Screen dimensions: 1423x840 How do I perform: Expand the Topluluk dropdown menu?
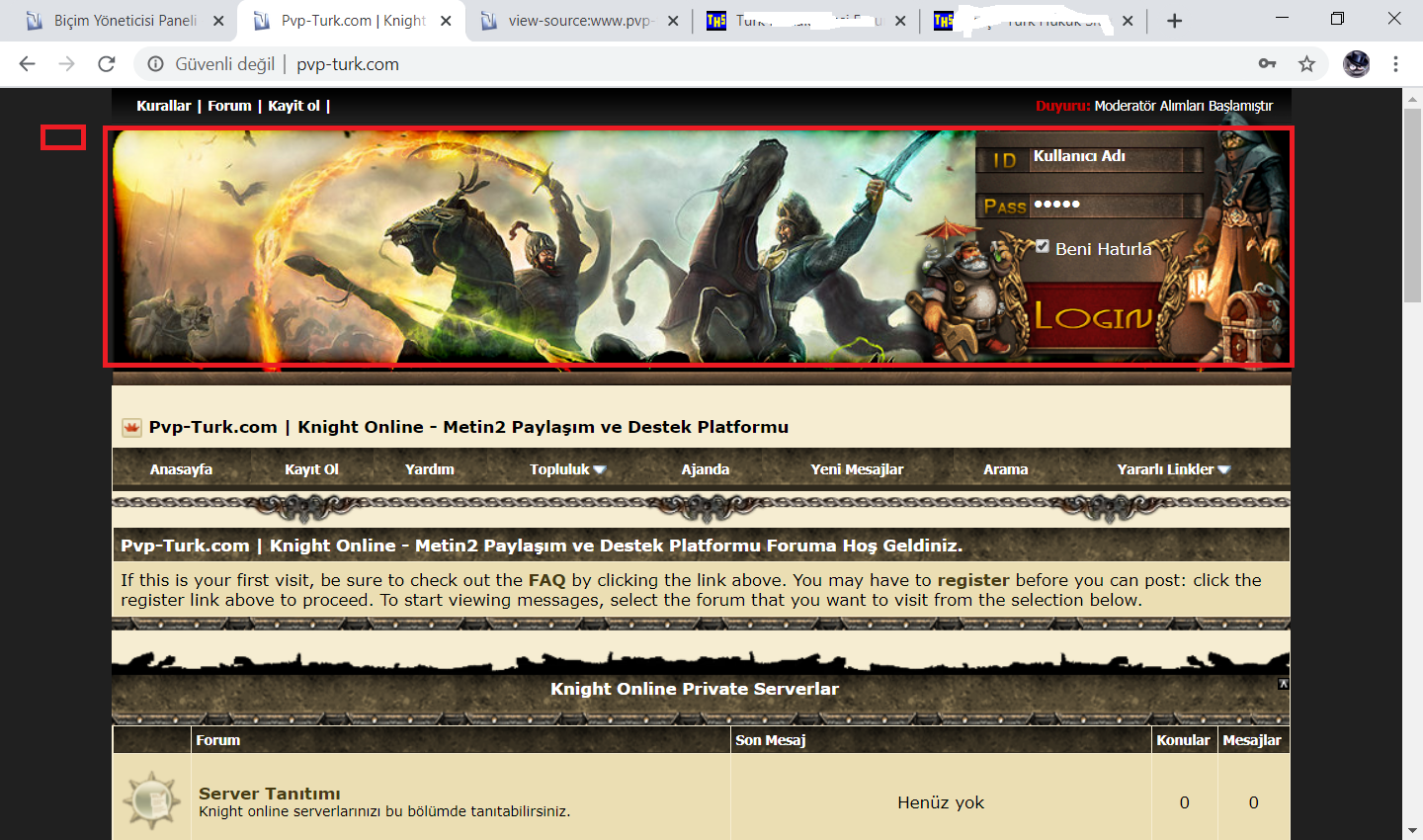point(567,469)
